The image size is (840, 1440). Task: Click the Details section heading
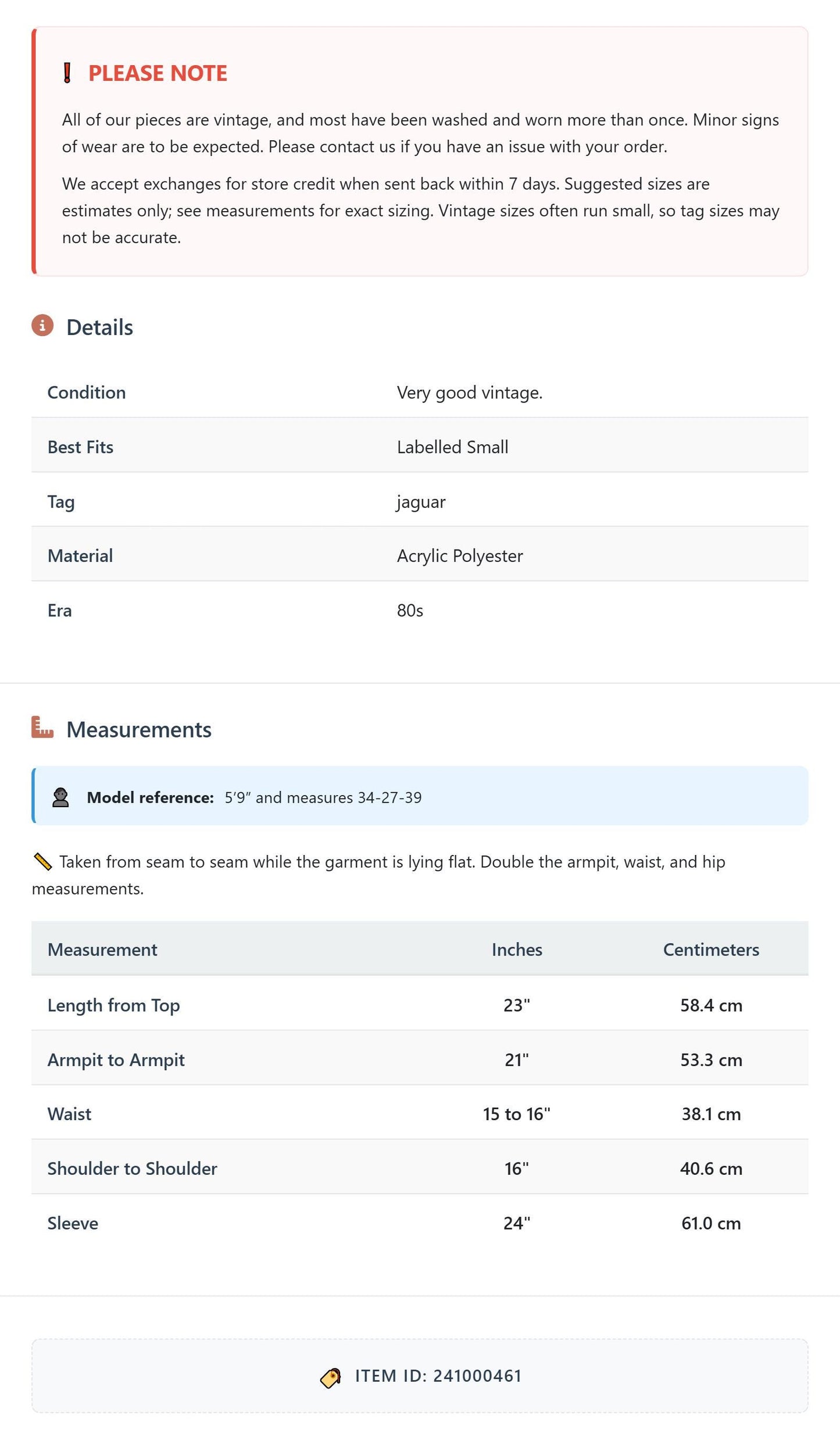tap(99, 327)
